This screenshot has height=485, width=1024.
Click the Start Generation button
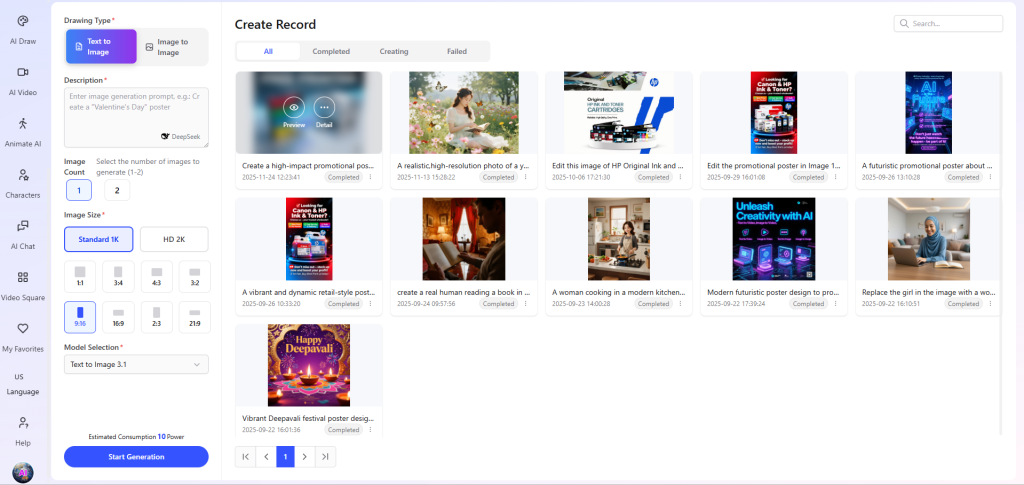click(136, 457)
